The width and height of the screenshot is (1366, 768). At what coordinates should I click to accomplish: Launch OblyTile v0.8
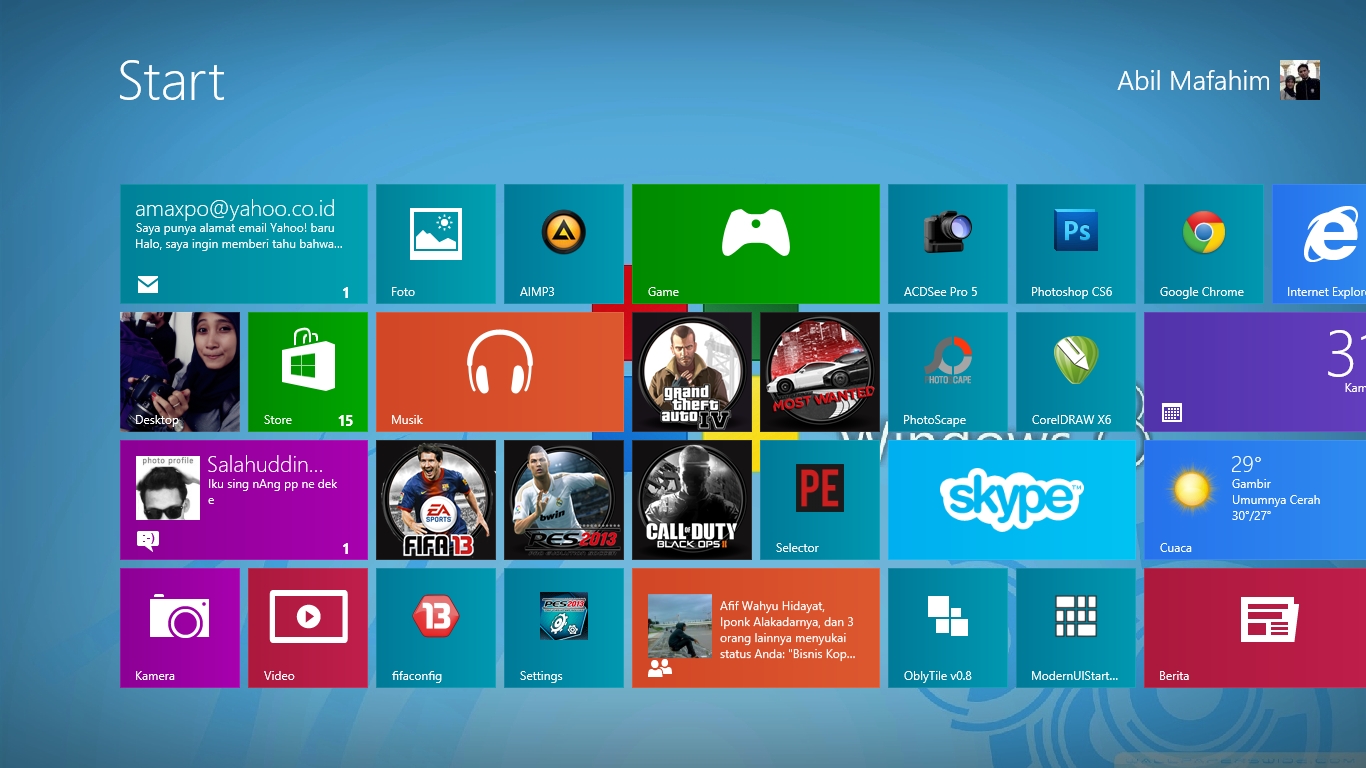(x=948, y=628)
